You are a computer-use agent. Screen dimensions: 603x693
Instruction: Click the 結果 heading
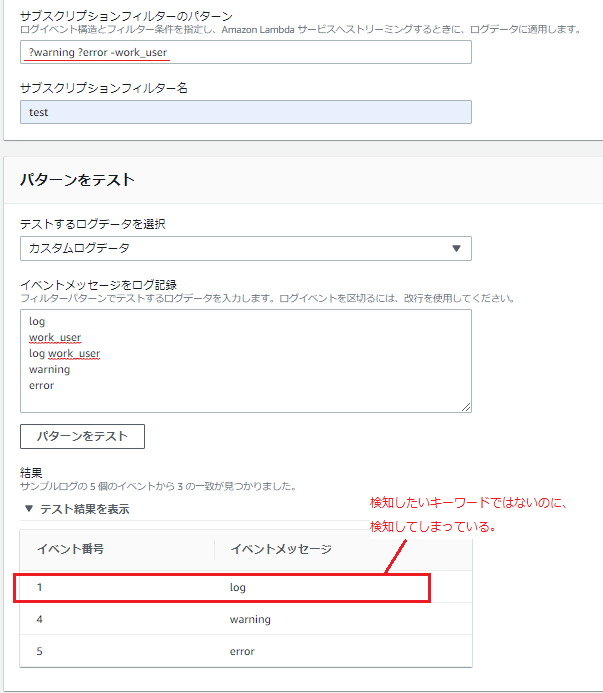31,473
